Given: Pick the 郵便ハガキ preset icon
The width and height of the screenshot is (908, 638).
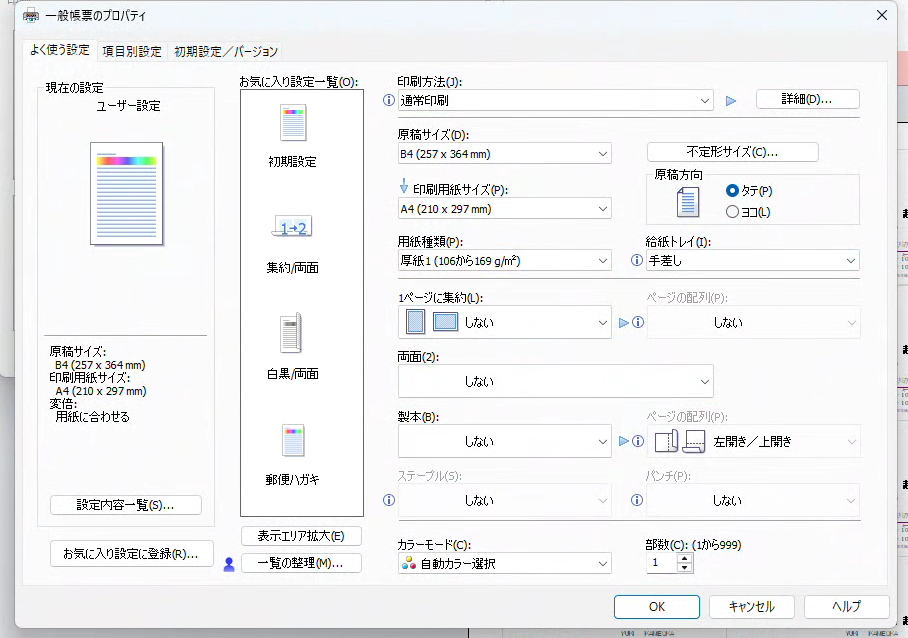Looking at the screenshot, I should [293, 440].
